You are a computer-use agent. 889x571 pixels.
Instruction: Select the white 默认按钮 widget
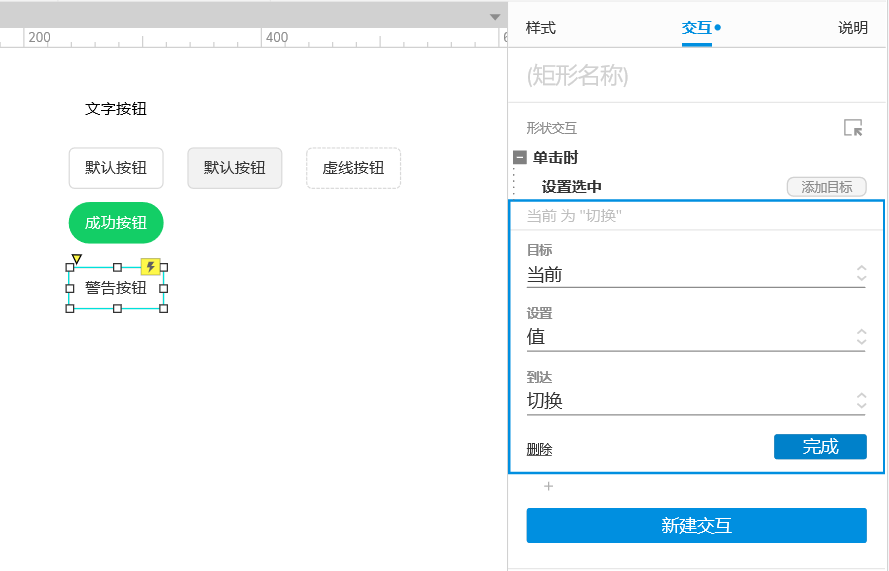[x=116, y=168]
